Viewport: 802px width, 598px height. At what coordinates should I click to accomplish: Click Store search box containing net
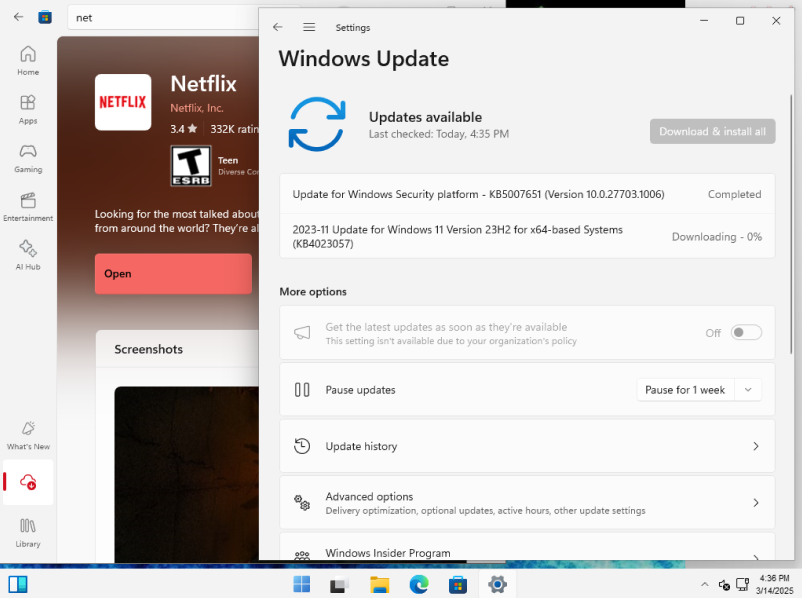pos(164,18)
